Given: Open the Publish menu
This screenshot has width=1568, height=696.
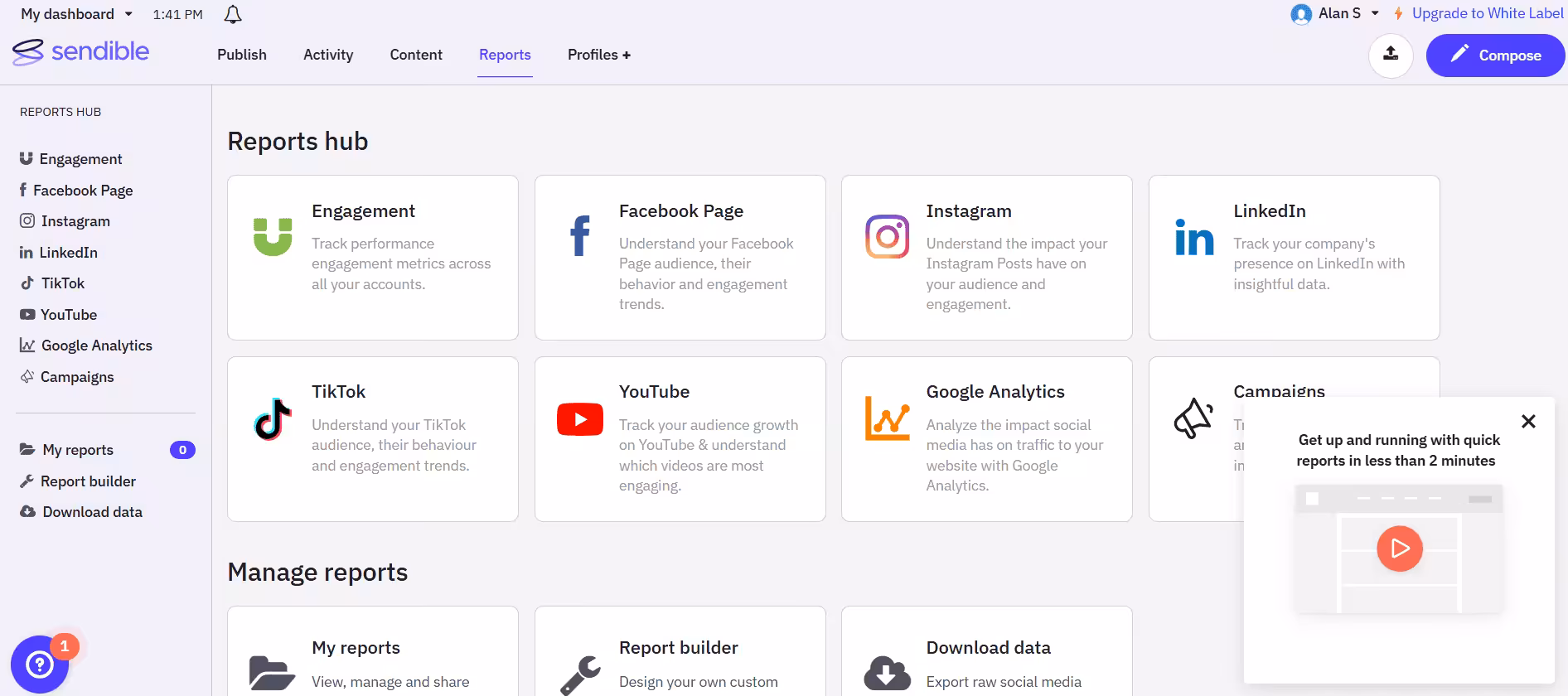Looking at the screenshot, I should pos(242,55).
